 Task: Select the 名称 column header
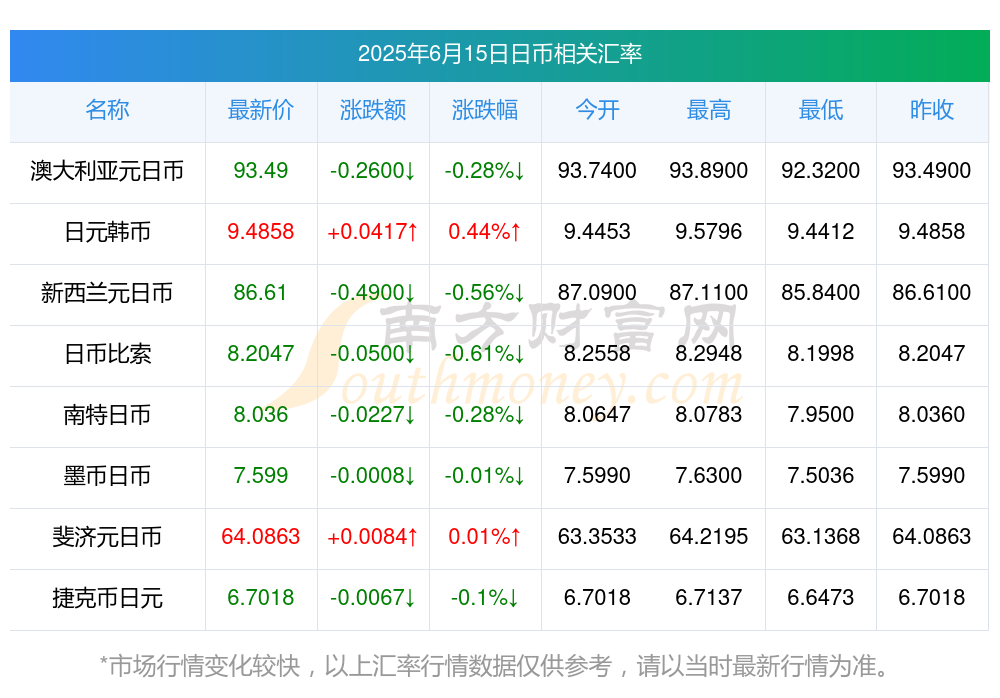[x=107, y=110]
